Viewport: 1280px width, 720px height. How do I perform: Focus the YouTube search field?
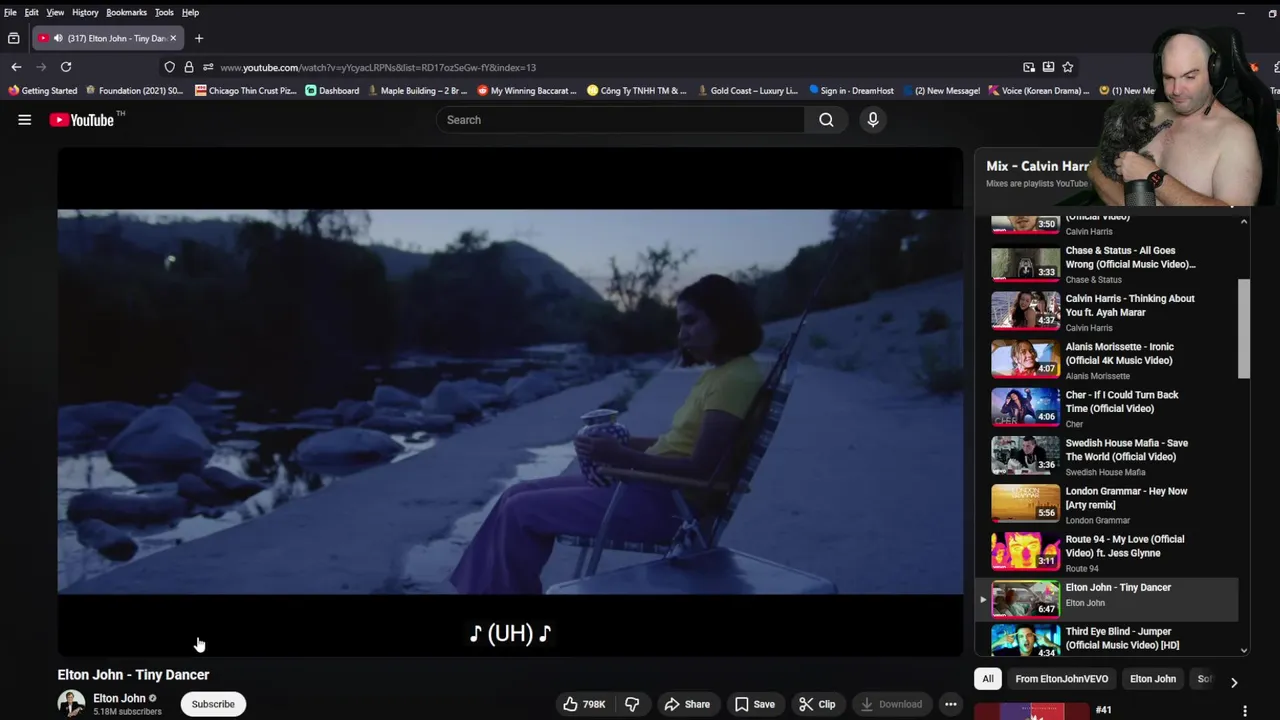coord(620,120)
